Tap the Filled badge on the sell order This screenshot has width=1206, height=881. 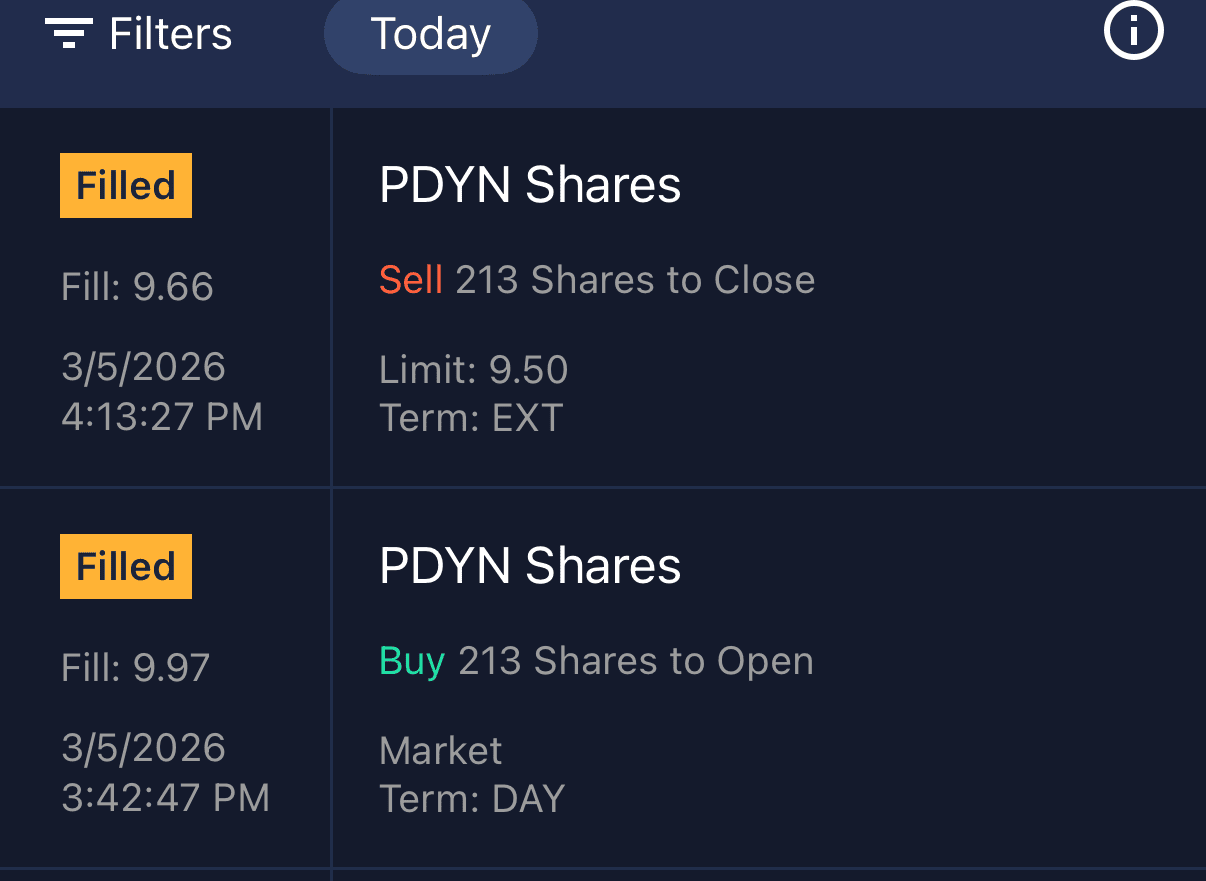(x=126, y=186)
